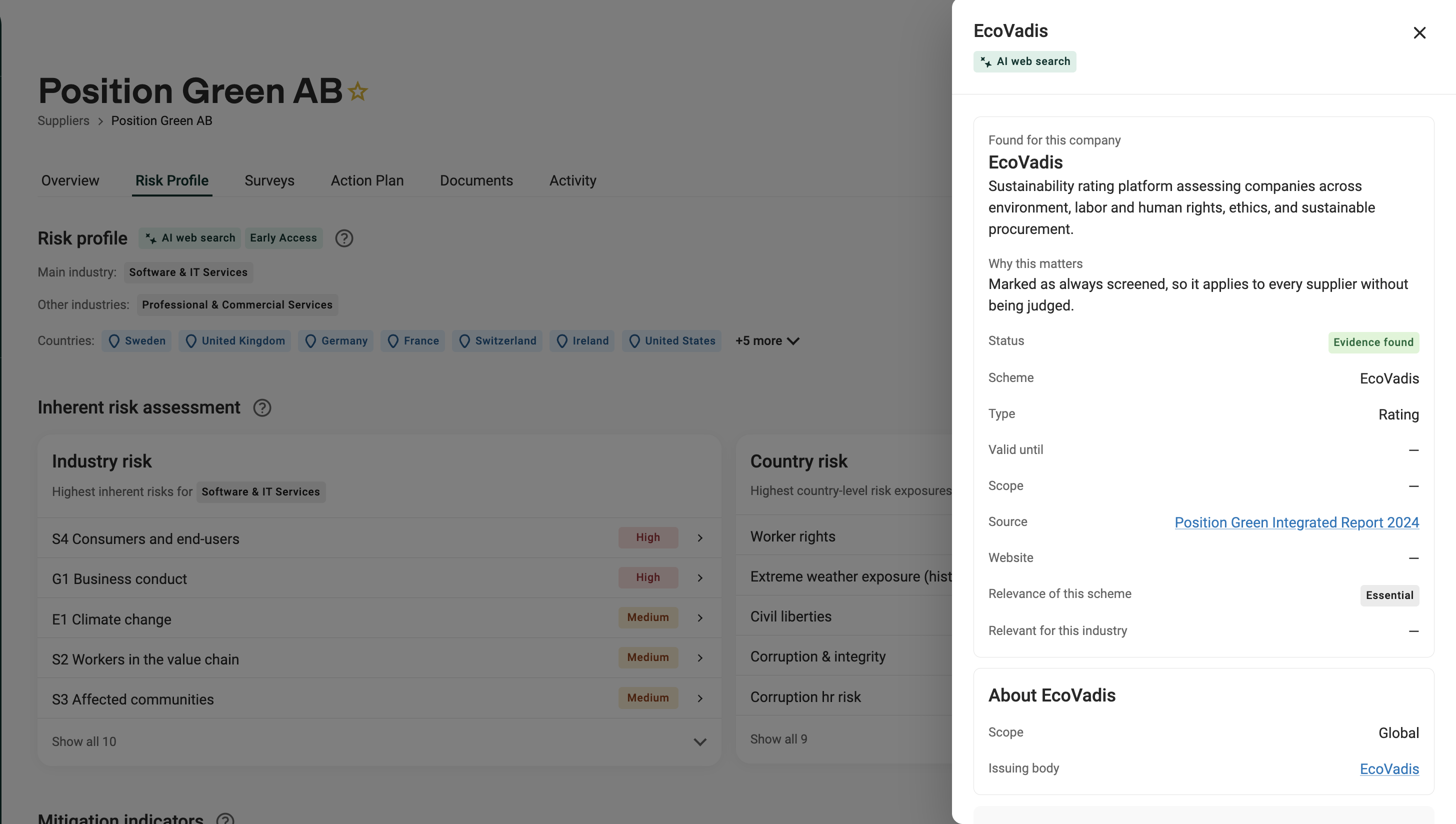
Task: Expand E1 Climate change row chevron
Action: click(700, 618)
